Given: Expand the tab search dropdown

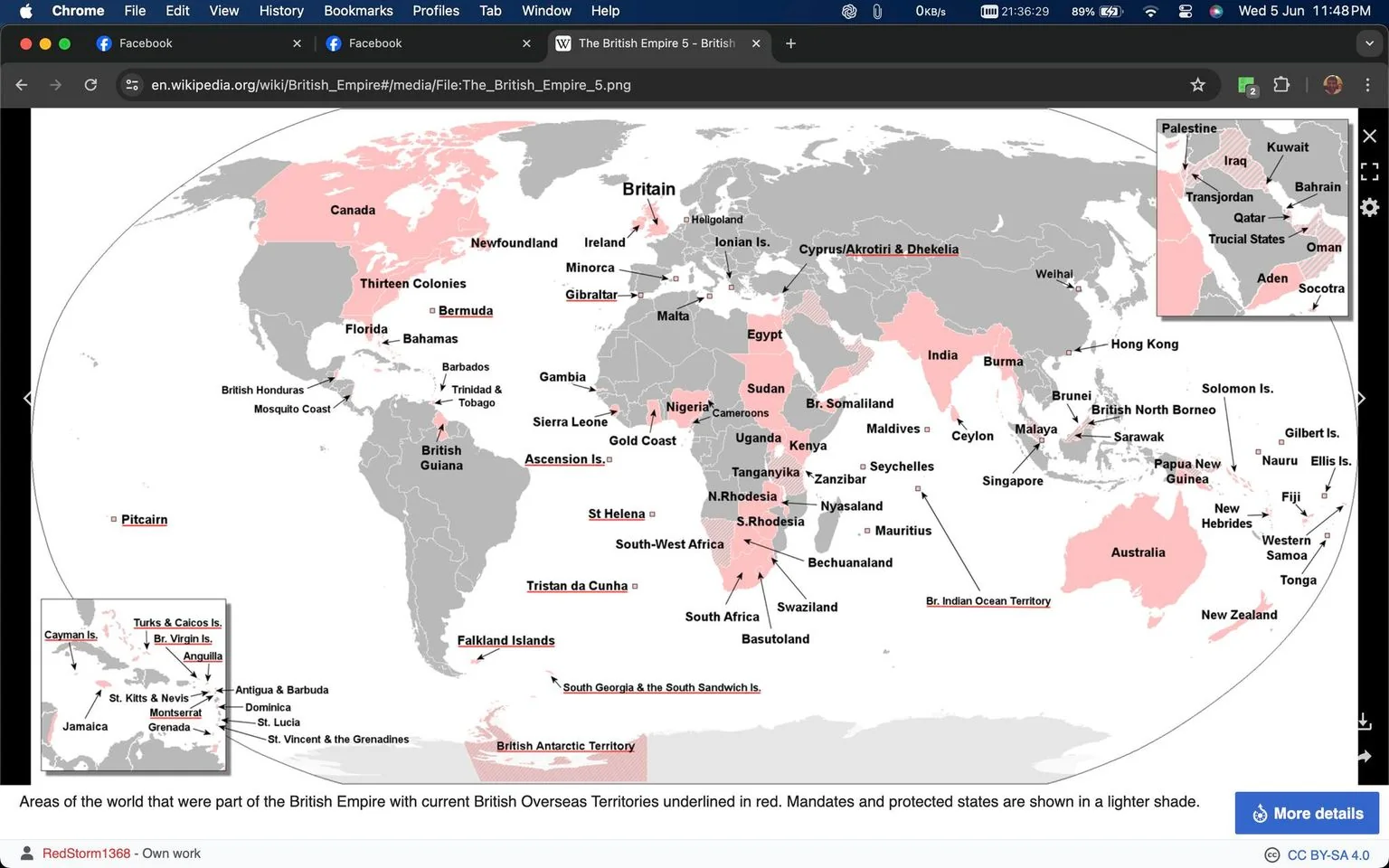Looking at the screenshot, I should [x=1369, y=43].
